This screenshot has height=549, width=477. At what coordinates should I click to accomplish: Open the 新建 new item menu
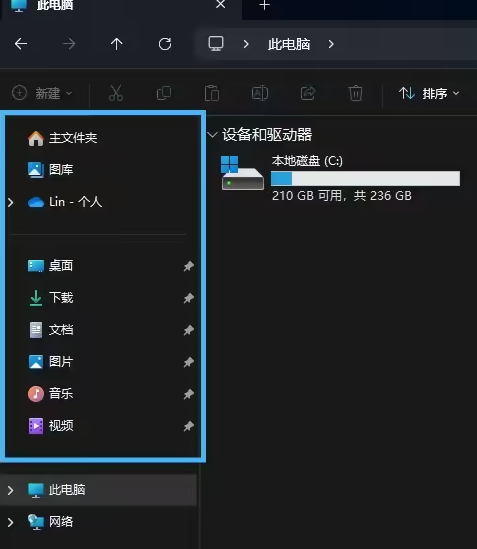(x=42, y=93)
